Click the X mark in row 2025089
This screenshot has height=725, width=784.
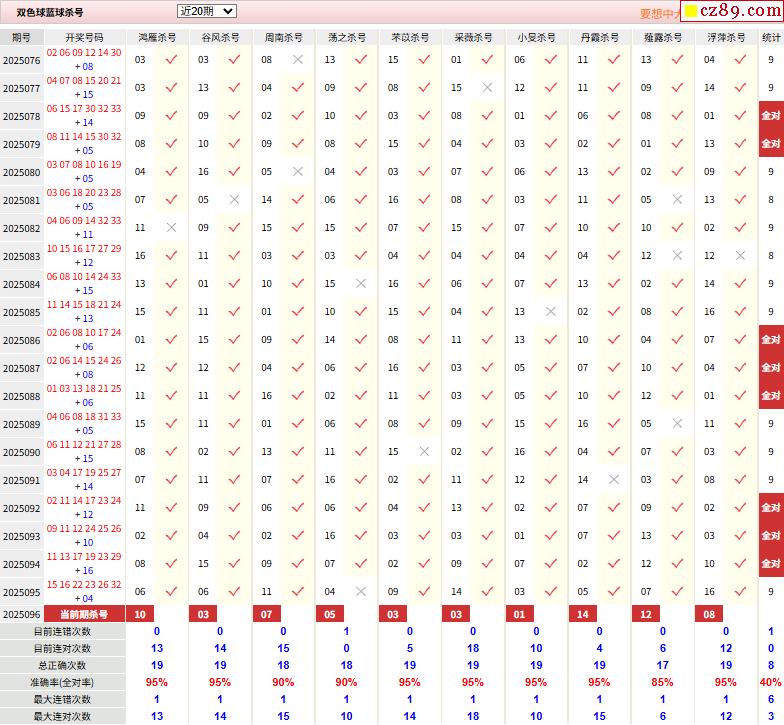click(x=678, y=424)
